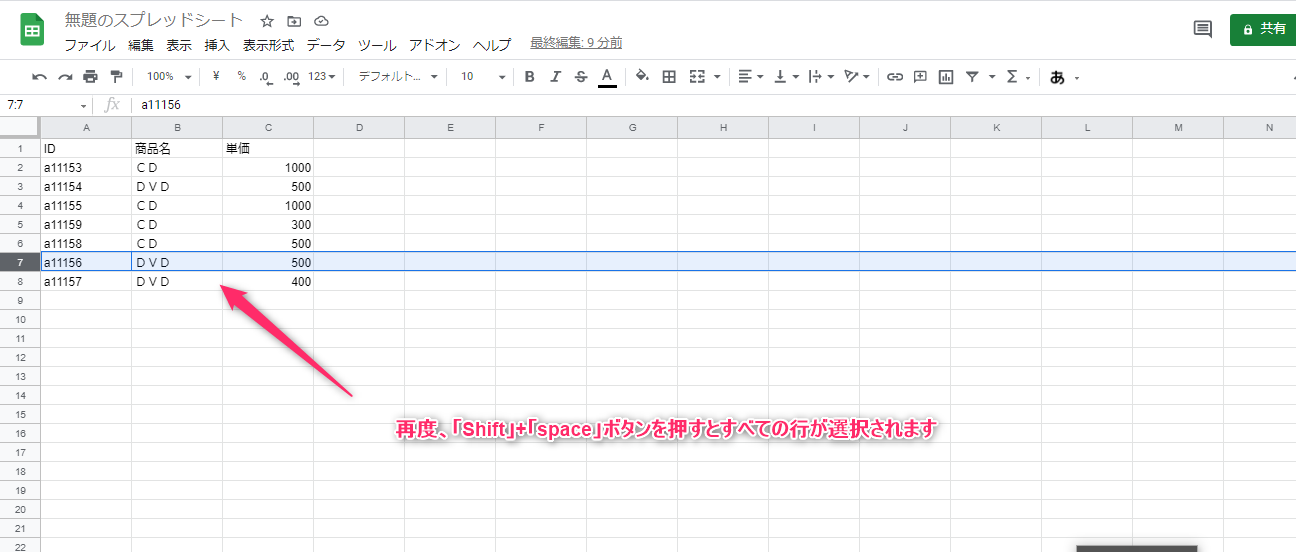Open the ファイル menu

[x=90, y=45]
